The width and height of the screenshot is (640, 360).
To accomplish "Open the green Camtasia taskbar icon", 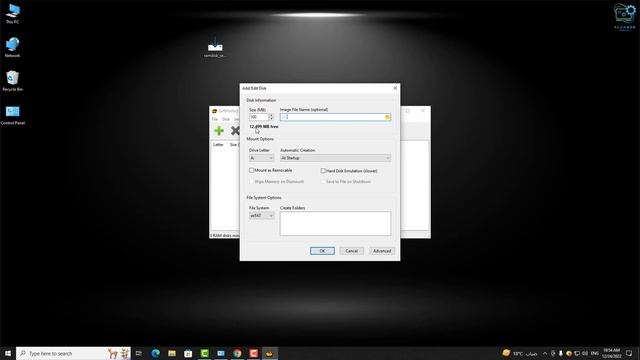I will click(x=204, y=353).
